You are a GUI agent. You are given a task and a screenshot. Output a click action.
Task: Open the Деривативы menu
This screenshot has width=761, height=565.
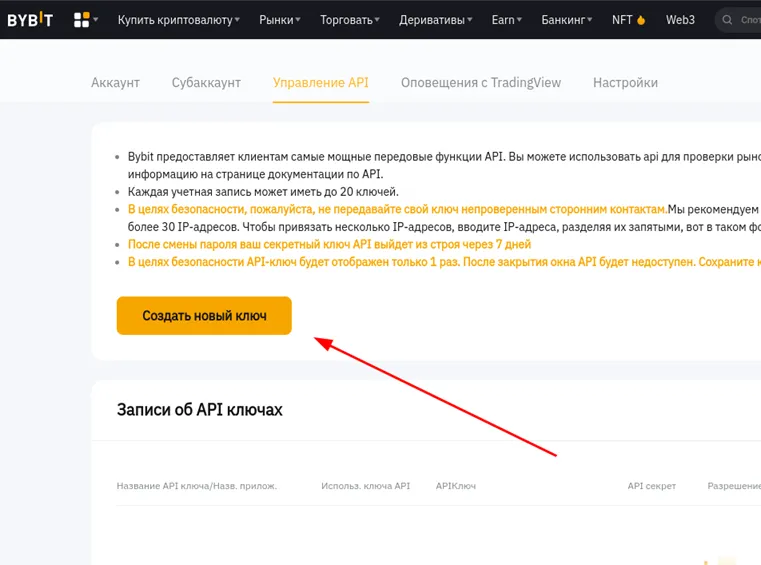coord(435,19)
